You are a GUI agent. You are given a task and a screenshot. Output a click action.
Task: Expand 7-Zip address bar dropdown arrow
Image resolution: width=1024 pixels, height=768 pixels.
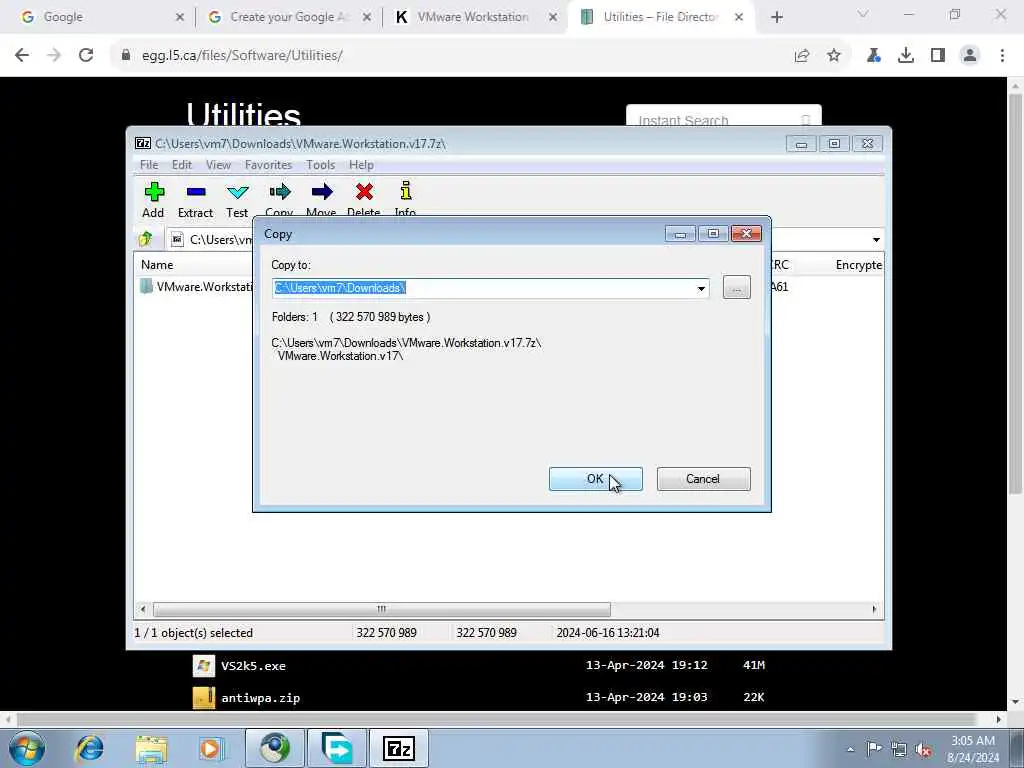pyautogui.click(x=876, y=240)
